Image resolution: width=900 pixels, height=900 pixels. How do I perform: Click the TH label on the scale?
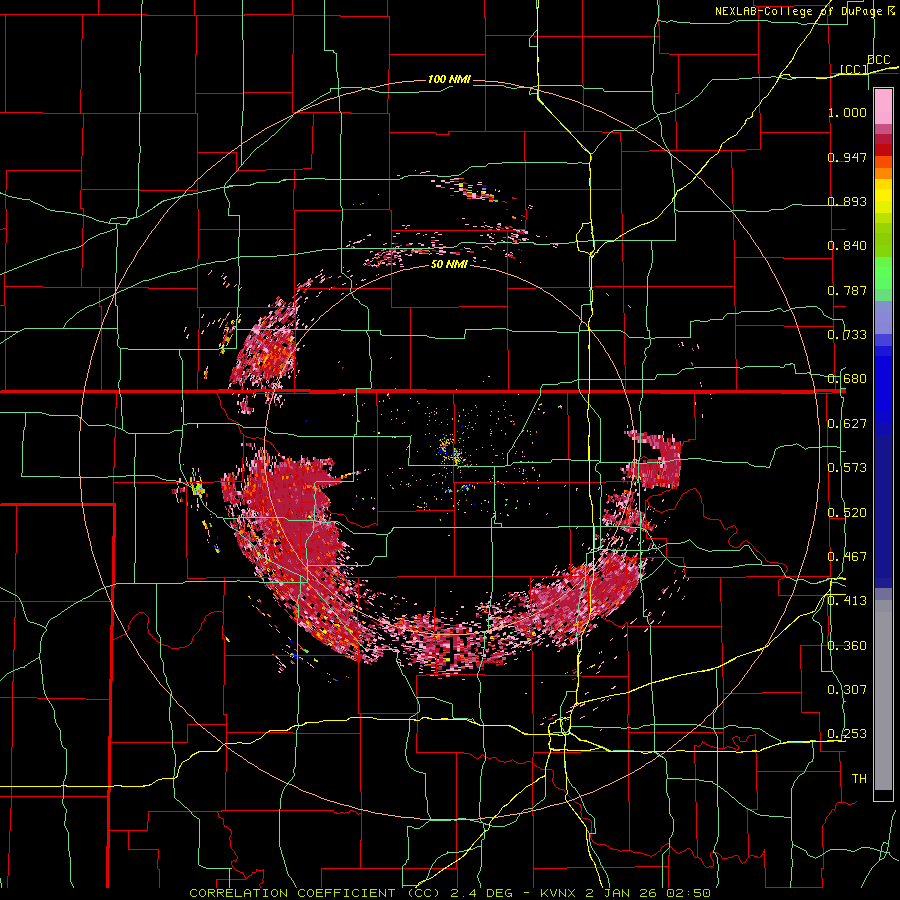pos(859,779)
